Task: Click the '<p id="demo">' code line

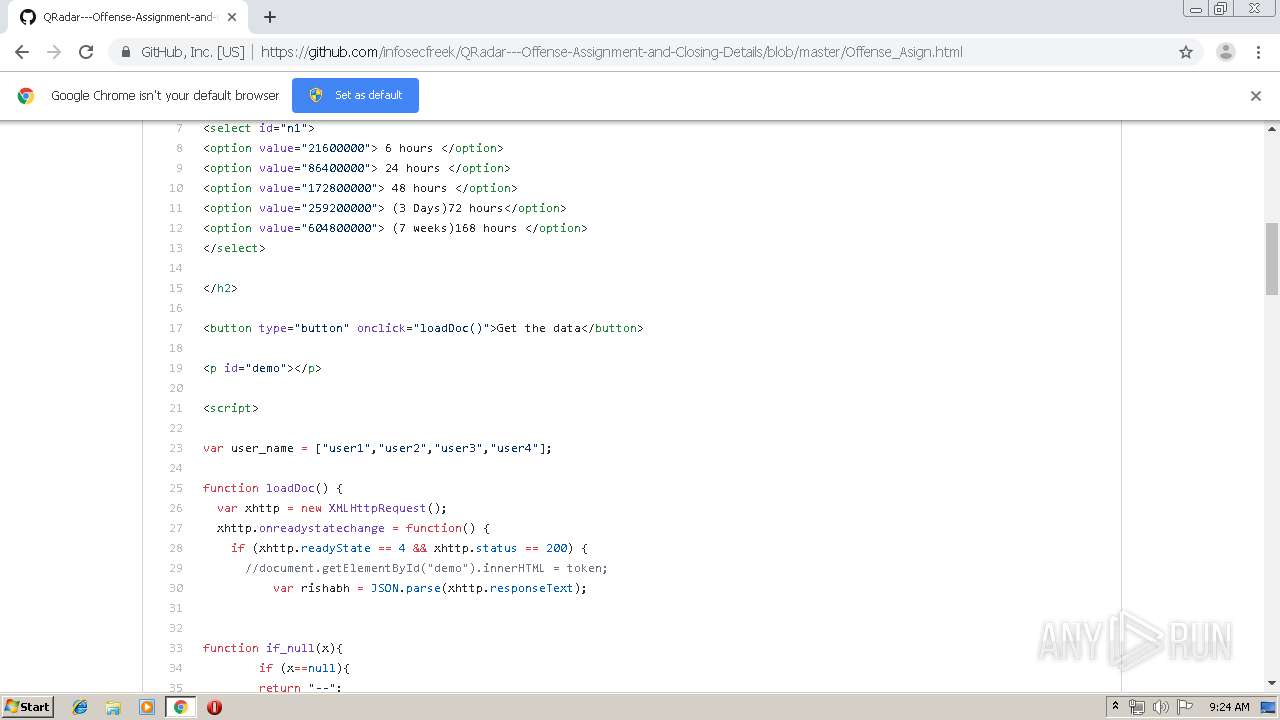Action: coord(262,368)
